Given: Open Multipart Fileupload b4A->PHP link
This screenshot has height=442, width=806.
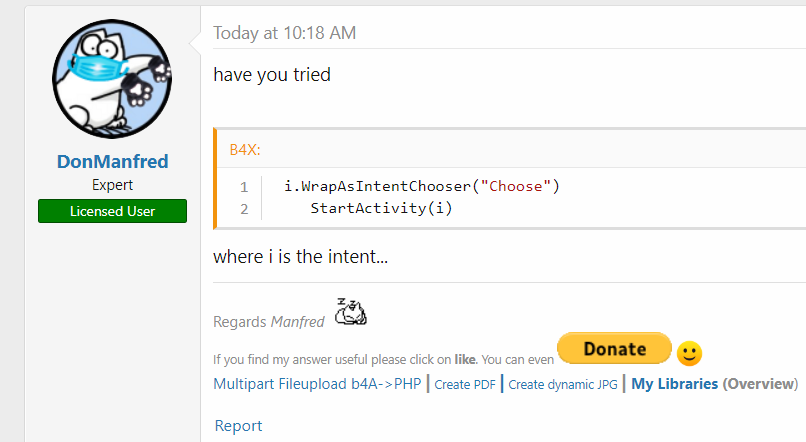Looking at the screenshot, I should [x=317, y=384].
